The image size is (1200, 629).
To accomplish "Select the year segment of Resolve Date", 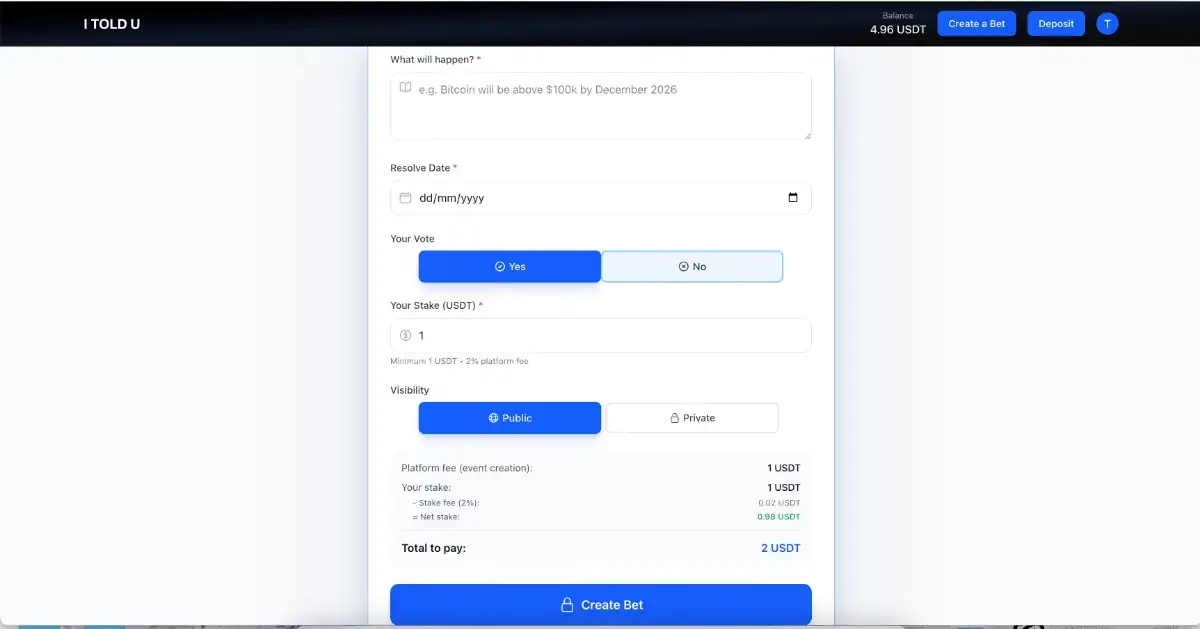I will coord(471,198).
